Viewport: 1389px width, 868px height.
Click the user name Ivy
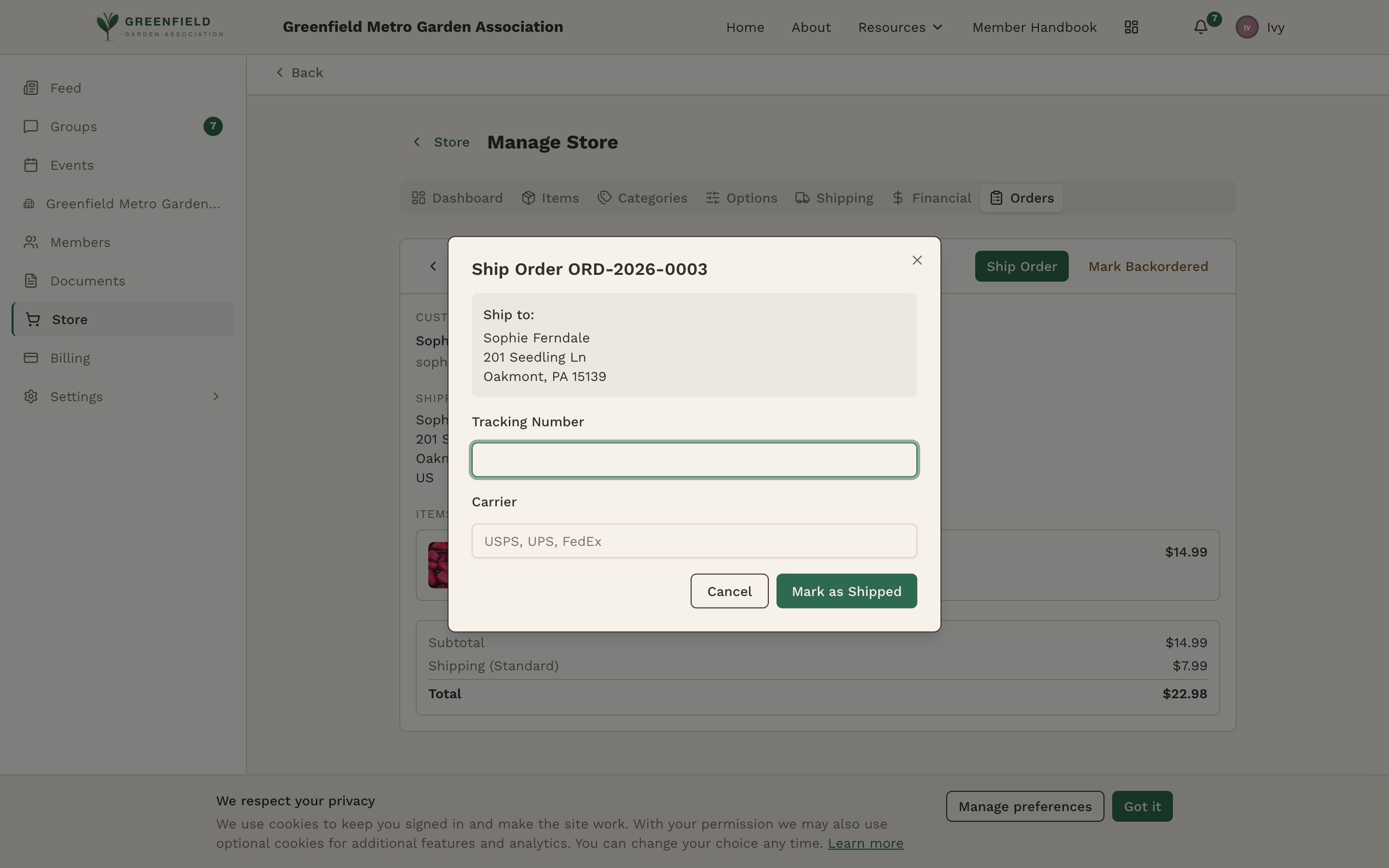click(x=1275, y=27)
